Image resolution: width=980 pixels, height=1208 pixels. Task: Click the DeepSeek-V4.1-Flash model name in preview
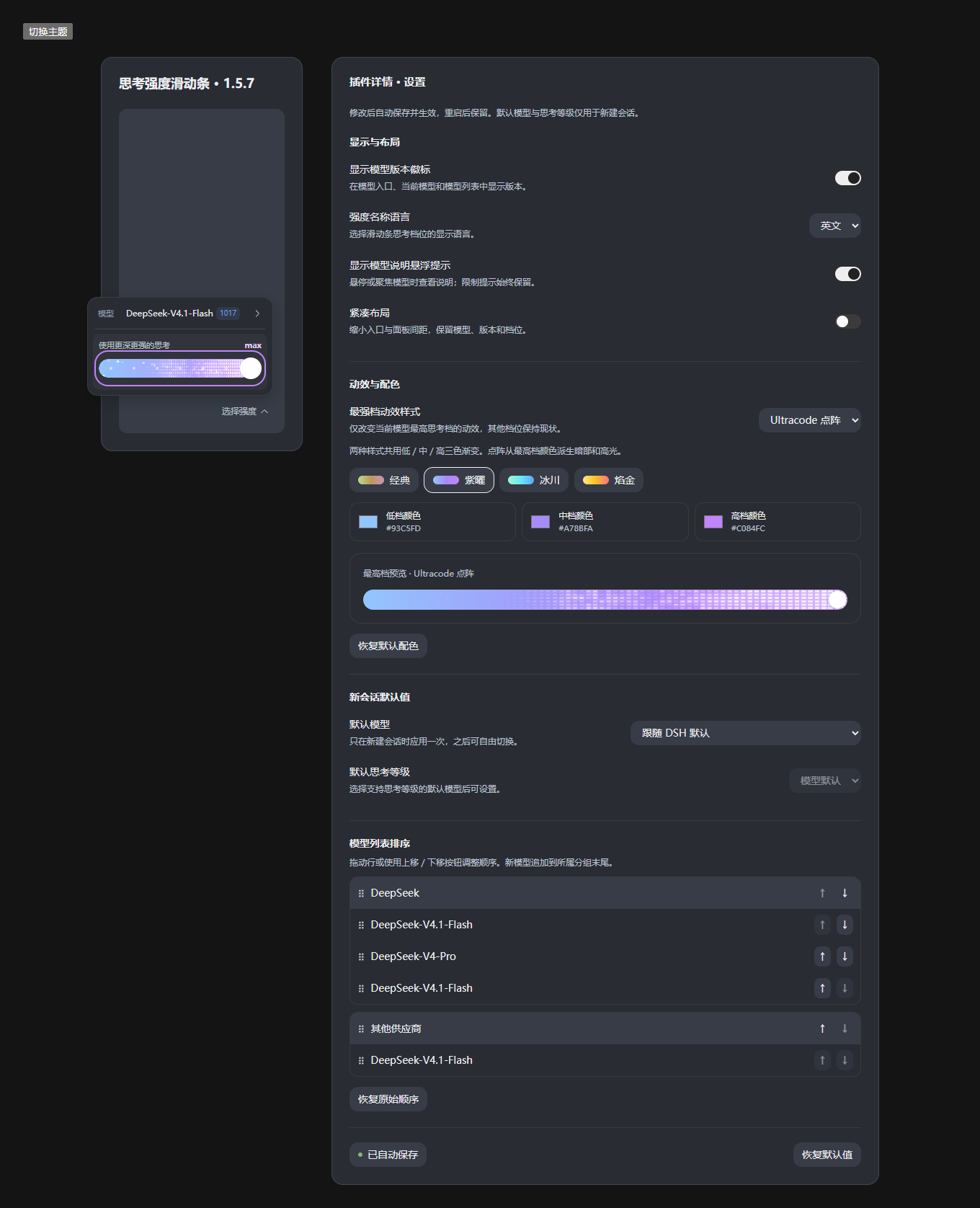(169, 314)
